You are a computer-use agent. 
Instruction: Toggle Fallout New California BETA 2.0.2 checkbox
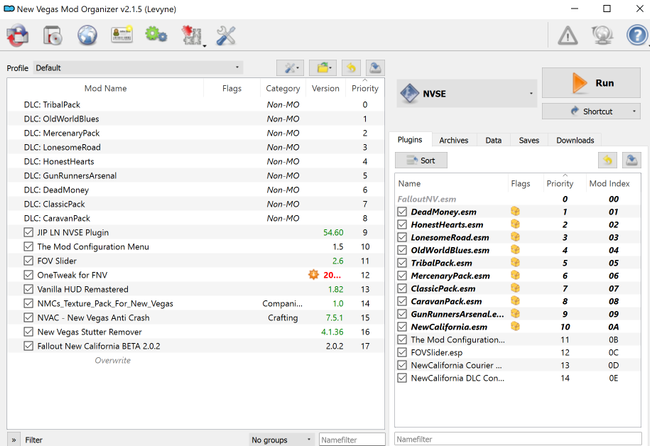pos(28,346)
